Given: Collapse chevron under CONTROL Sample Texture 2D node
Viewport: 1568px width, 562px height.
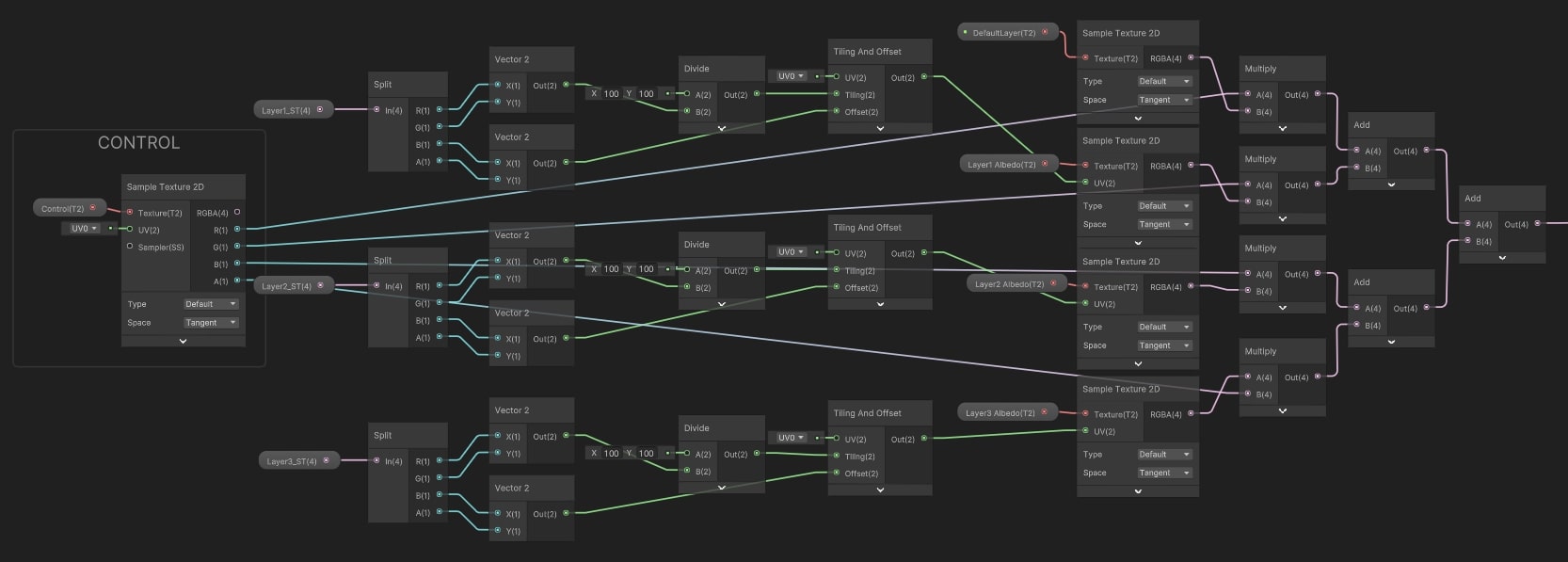Looking at the screenshot, I should coord(183,341).
